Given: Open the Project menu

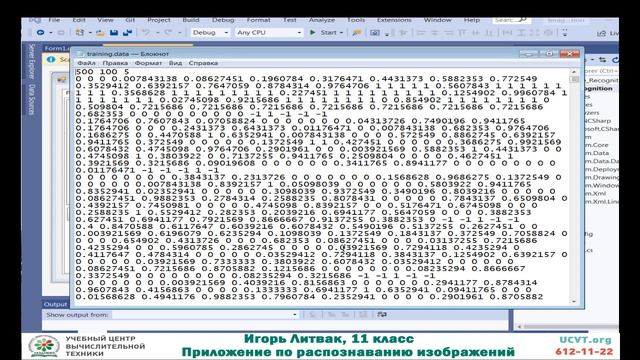Looking at the screenshot, I should (x=159, y=20).
